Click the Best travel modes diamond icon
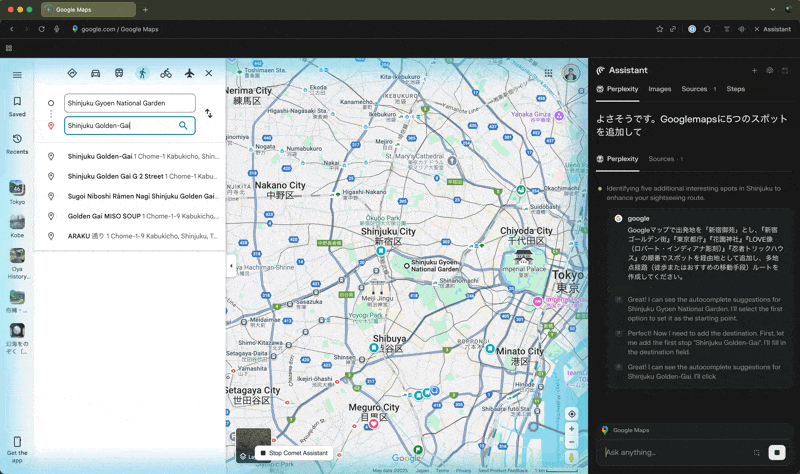This screenshot has height=474, width=800. point(72,73)
